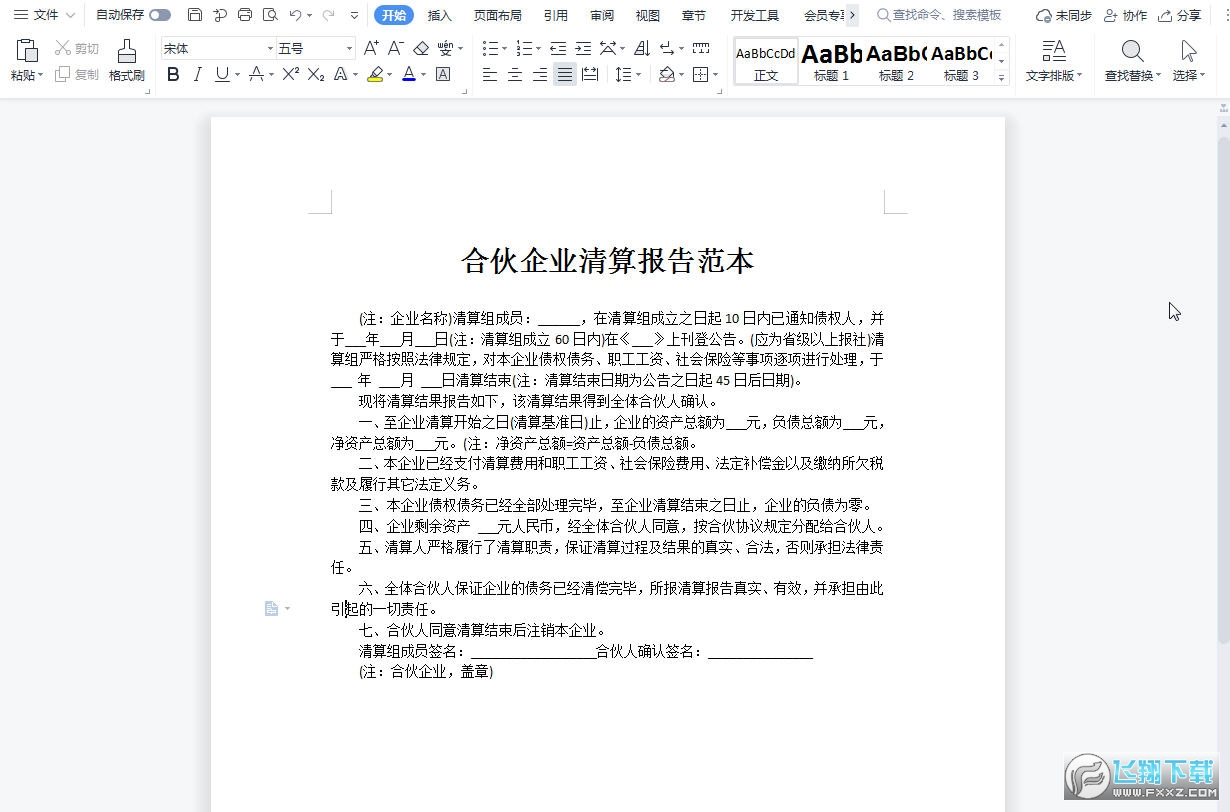Click the character border boxed-A icon
Screen dimensions: 1230x812
point(443,75)
